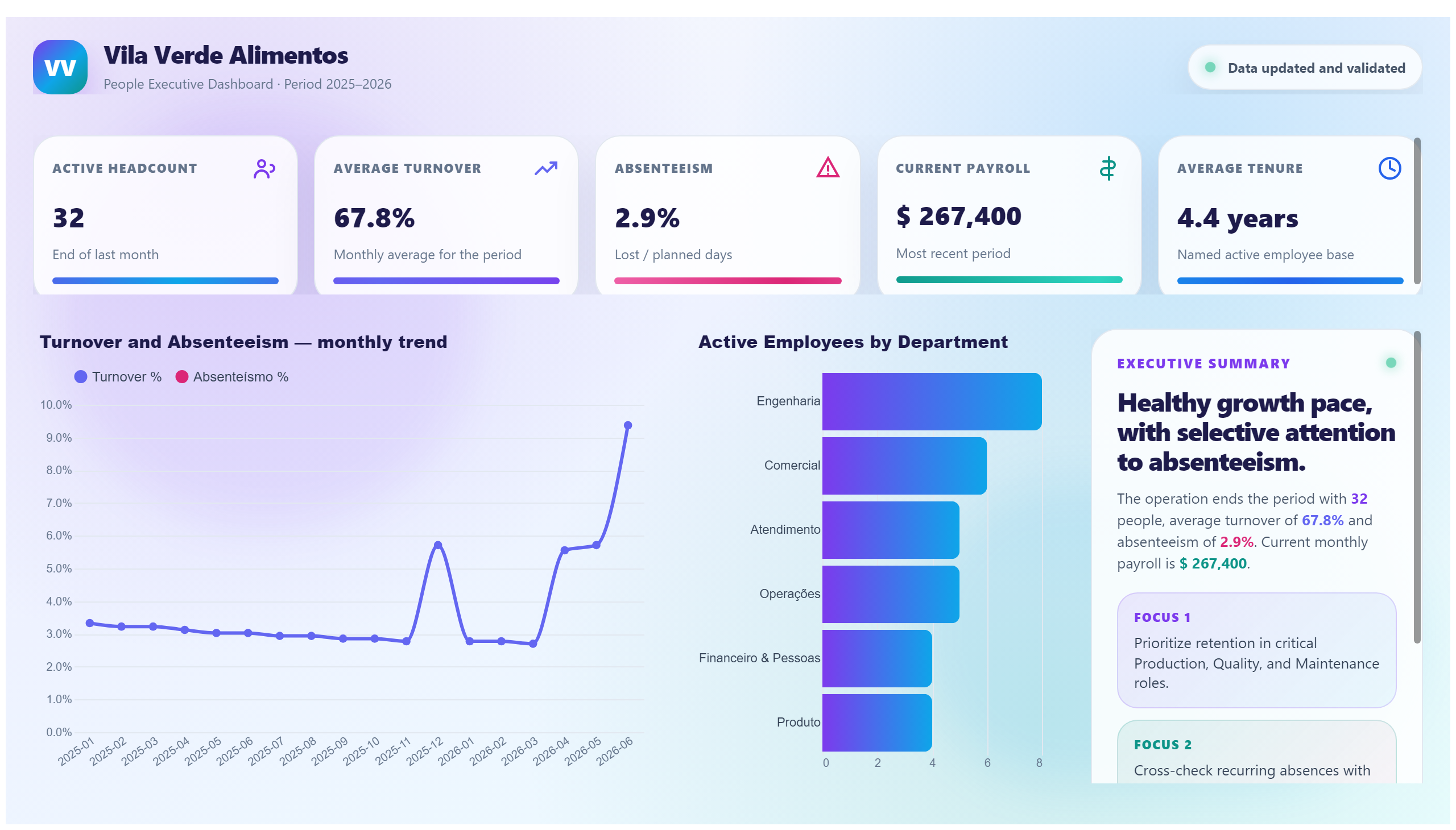The width and height of the screenshot is (1456, 830).
Task: Click the 2026-06 turnover data point
Action: click(627, 425)
